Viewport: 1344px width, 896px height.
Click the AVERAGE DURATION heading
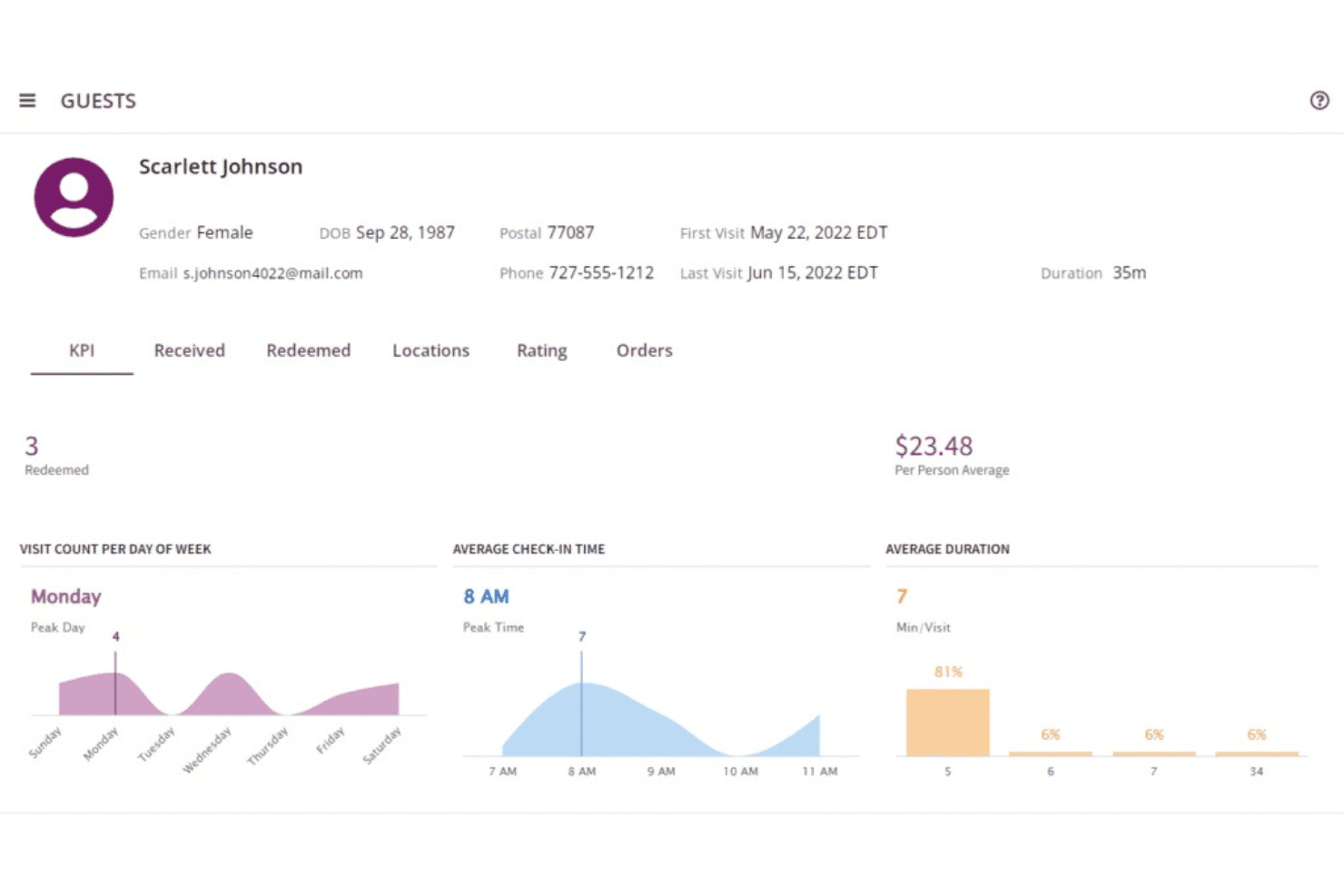pos(947,549)
